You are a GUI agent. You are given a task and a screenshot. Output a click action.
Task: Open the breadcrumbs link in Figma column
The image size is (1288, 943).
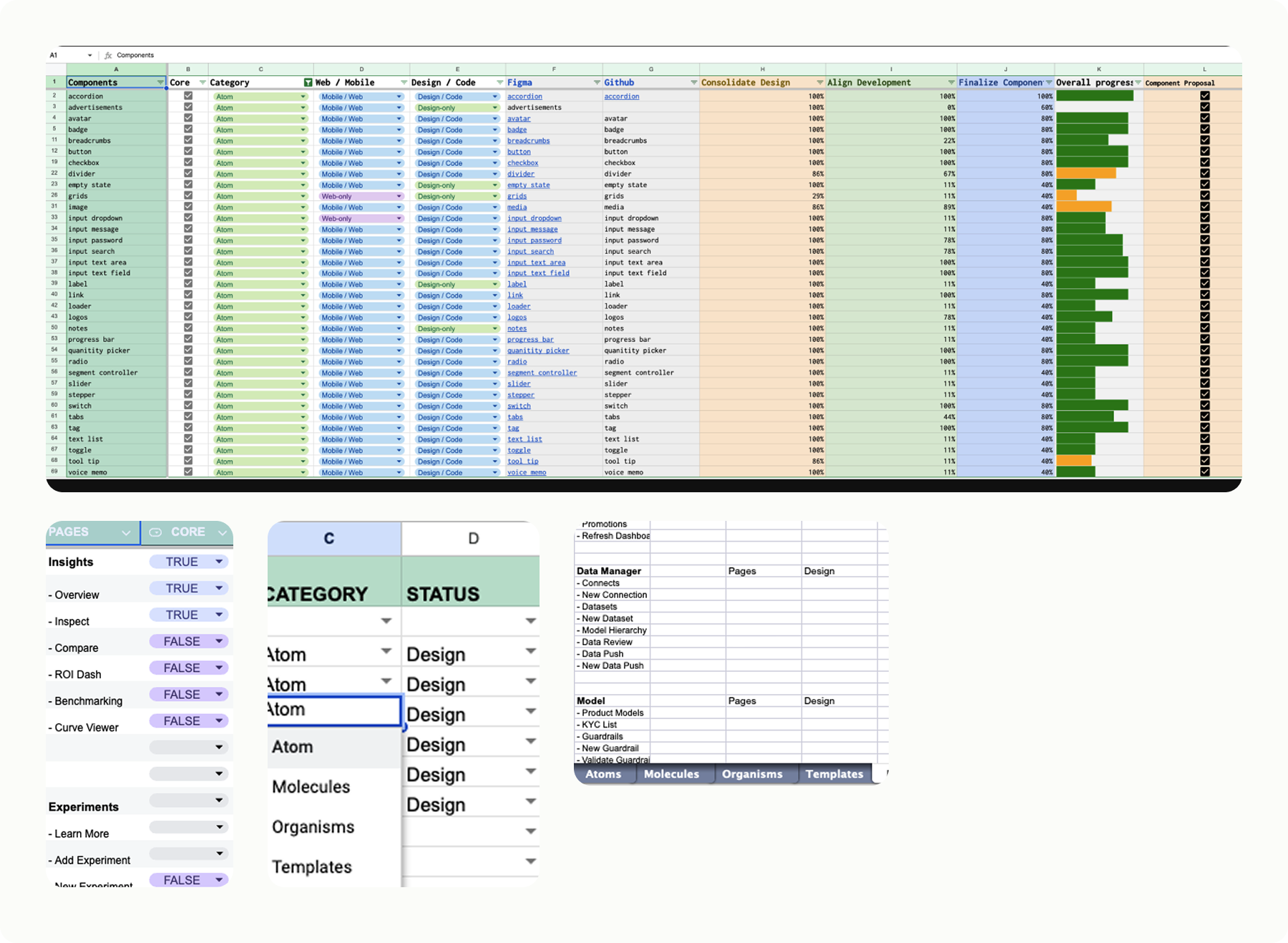point(528,141)
